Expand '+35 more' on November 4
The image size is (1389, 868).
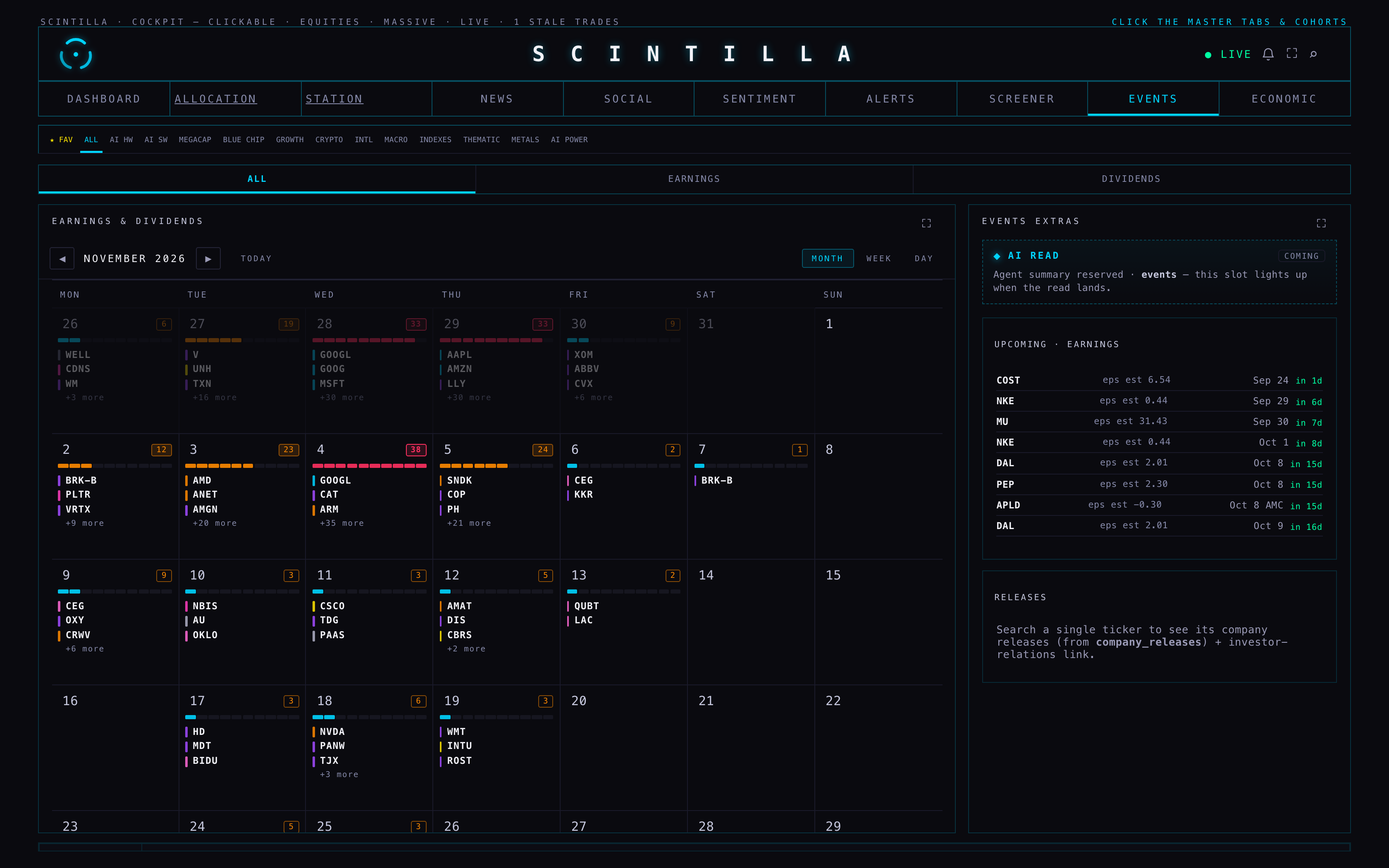click(341, 523)
